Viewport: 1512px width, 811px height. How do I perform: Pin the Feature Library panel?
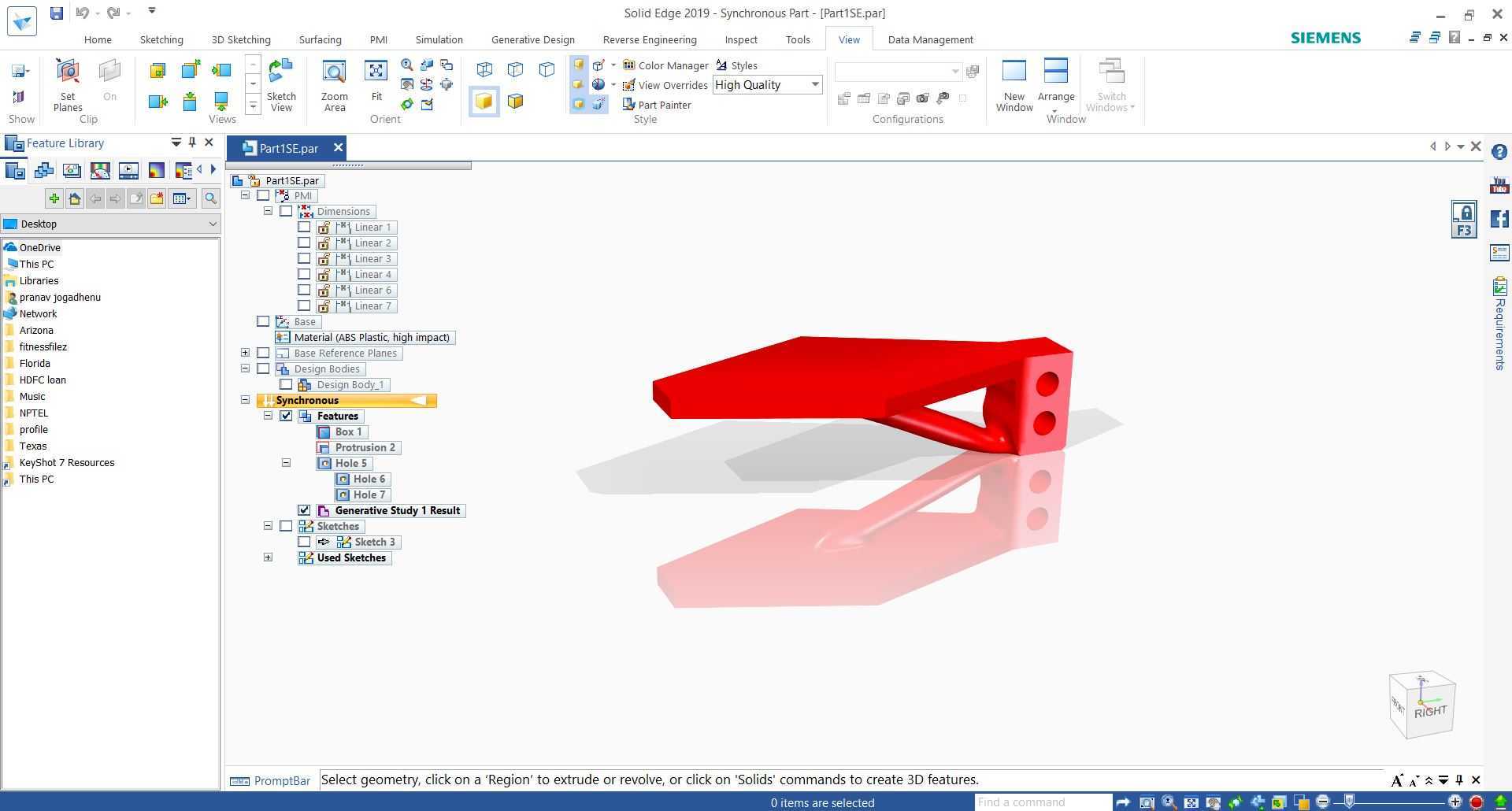(192, 143)
